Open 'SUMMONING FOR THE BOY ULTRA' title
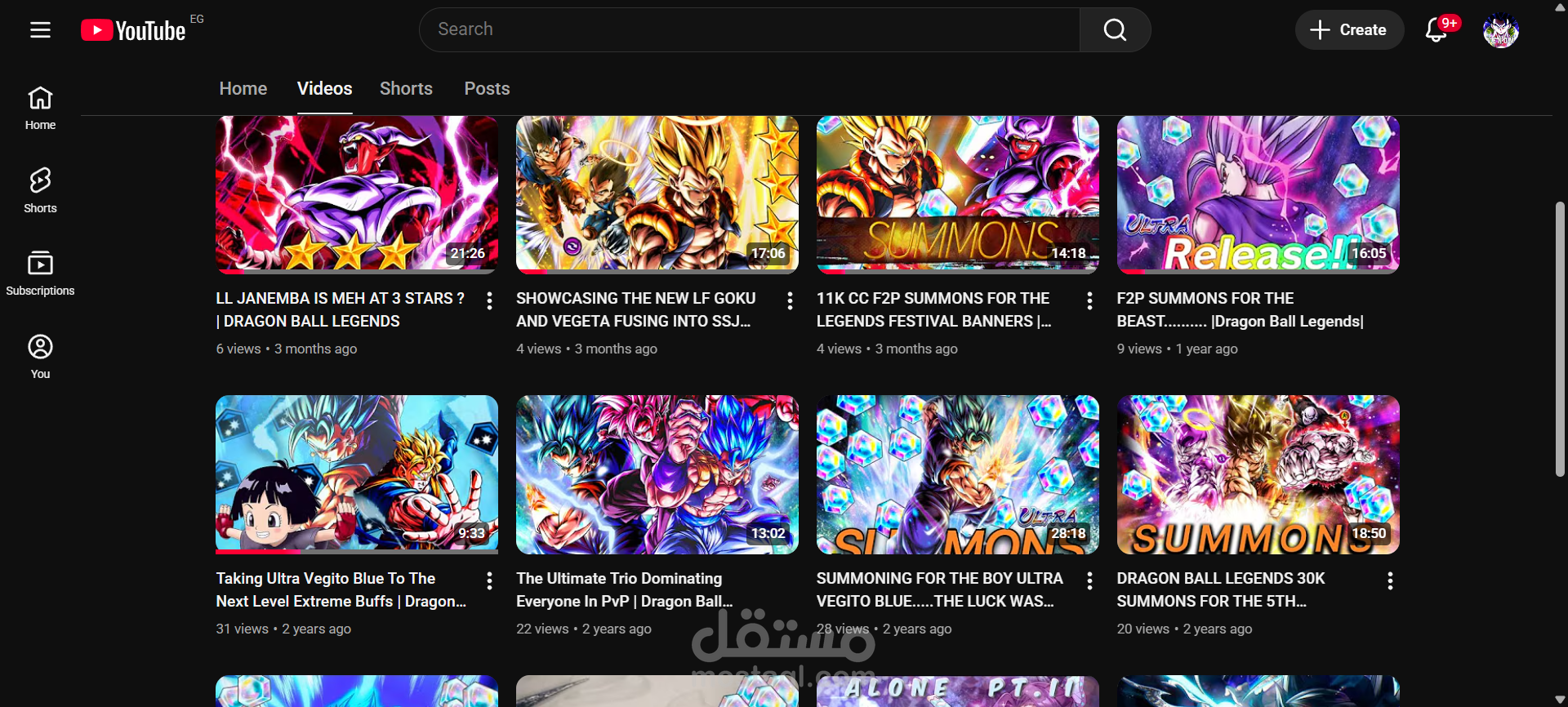 (x=940, y=590)
